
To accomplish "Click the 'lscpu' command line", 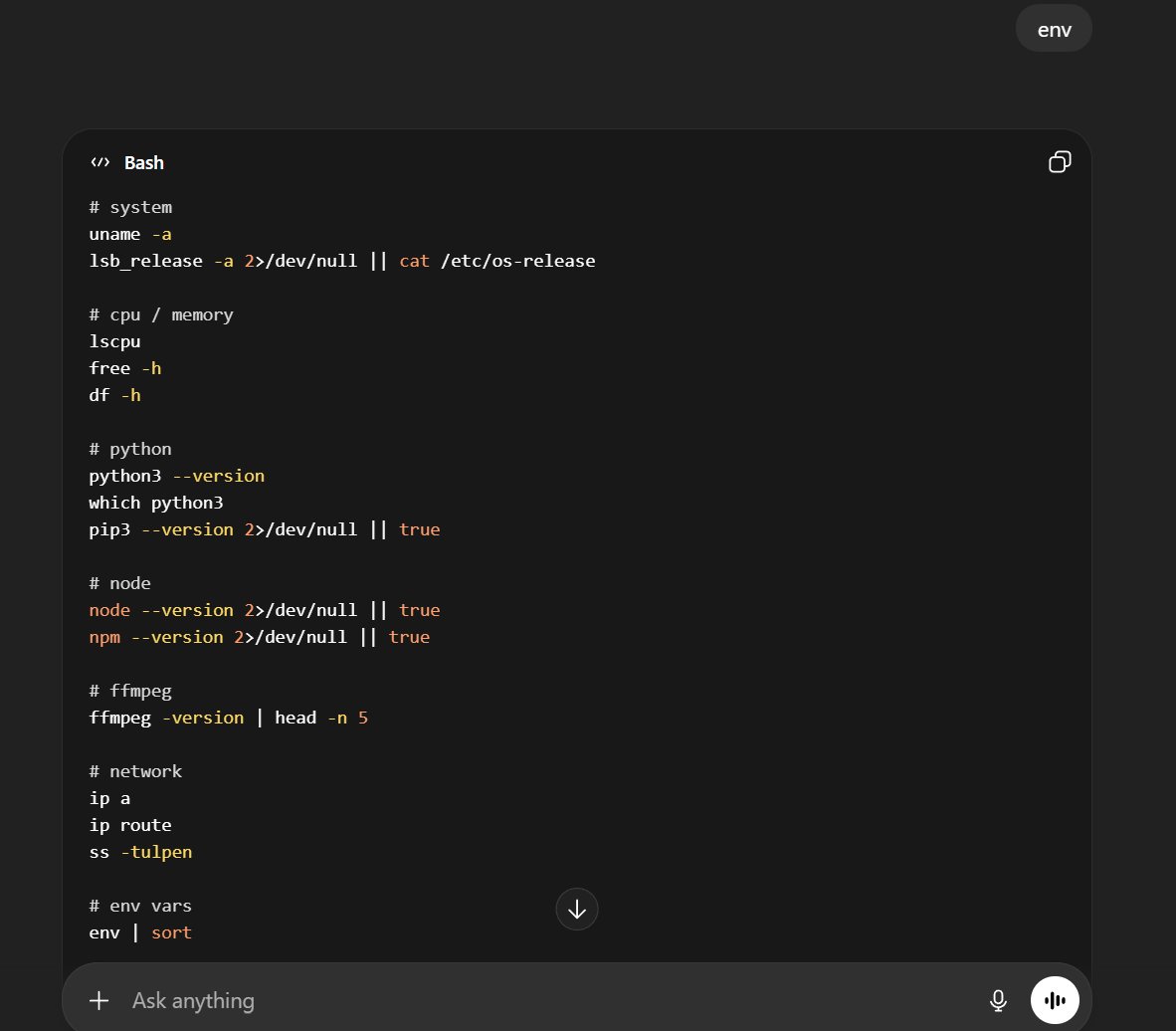I will pyautogui.click(x=114, y=341).
